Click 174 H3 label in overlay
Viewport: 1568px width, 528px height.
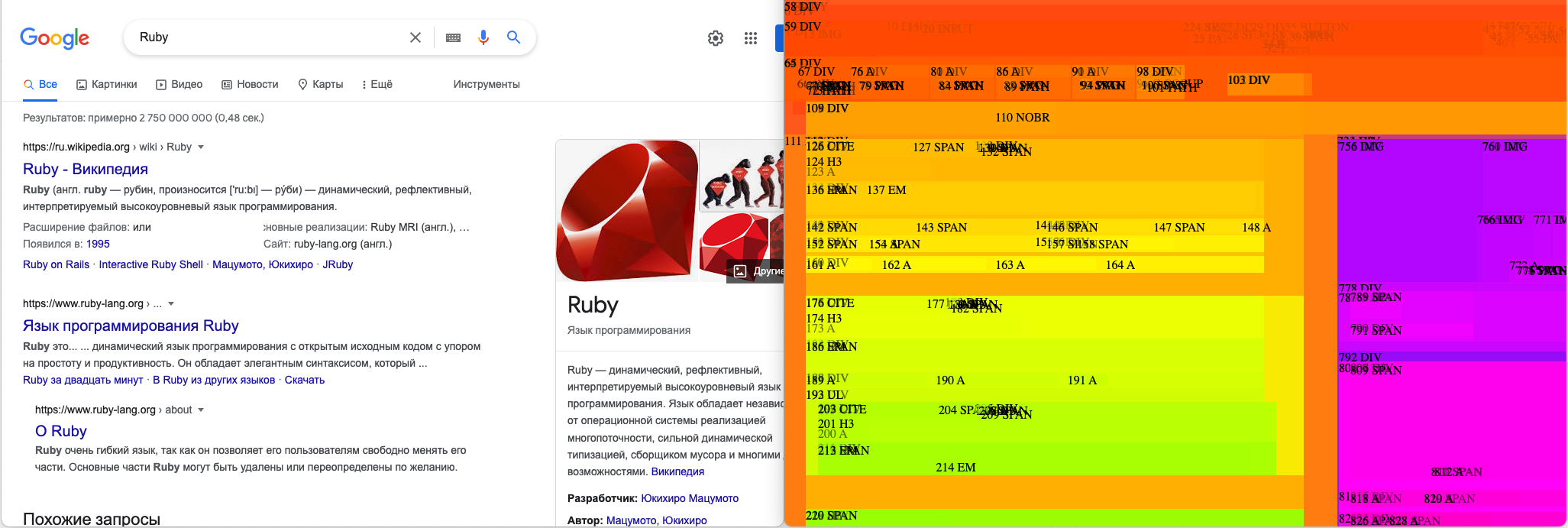(x=824, y=319)
